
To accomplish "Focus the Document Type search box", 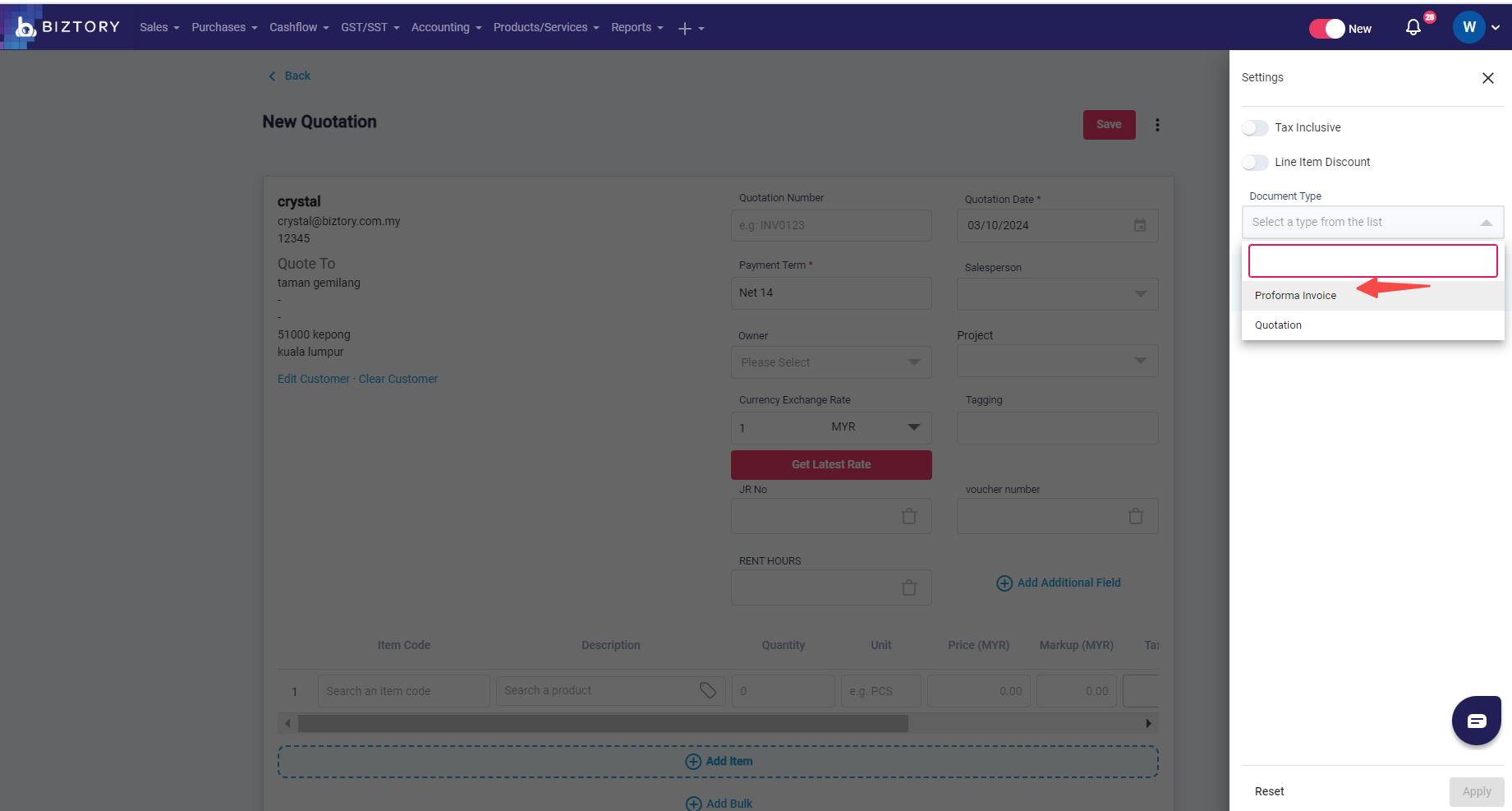I will (1372, 261).
